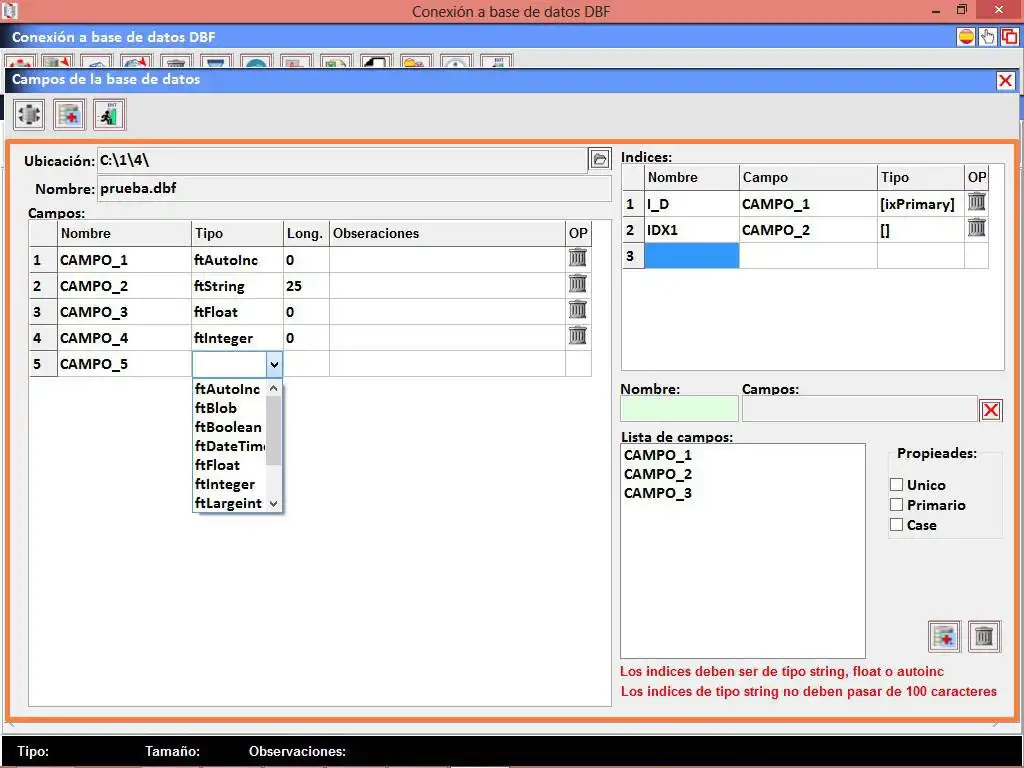This screenshot has width=1024, height=768.
Task: Click the Obseraciones column header
Action: [447, 233]
